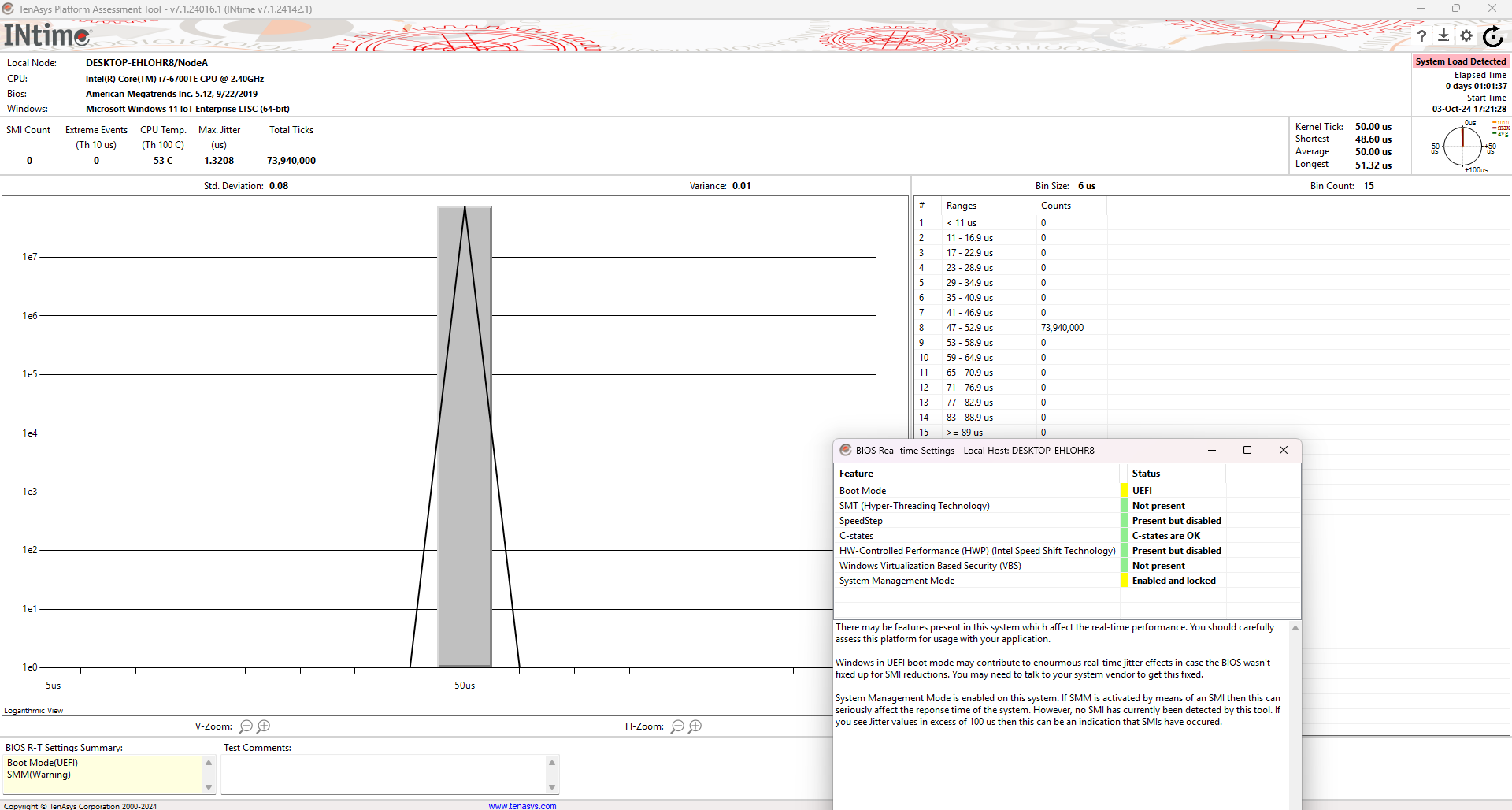
Task: Click the Longest value 51.32 us
Action: pos(1373,165)
